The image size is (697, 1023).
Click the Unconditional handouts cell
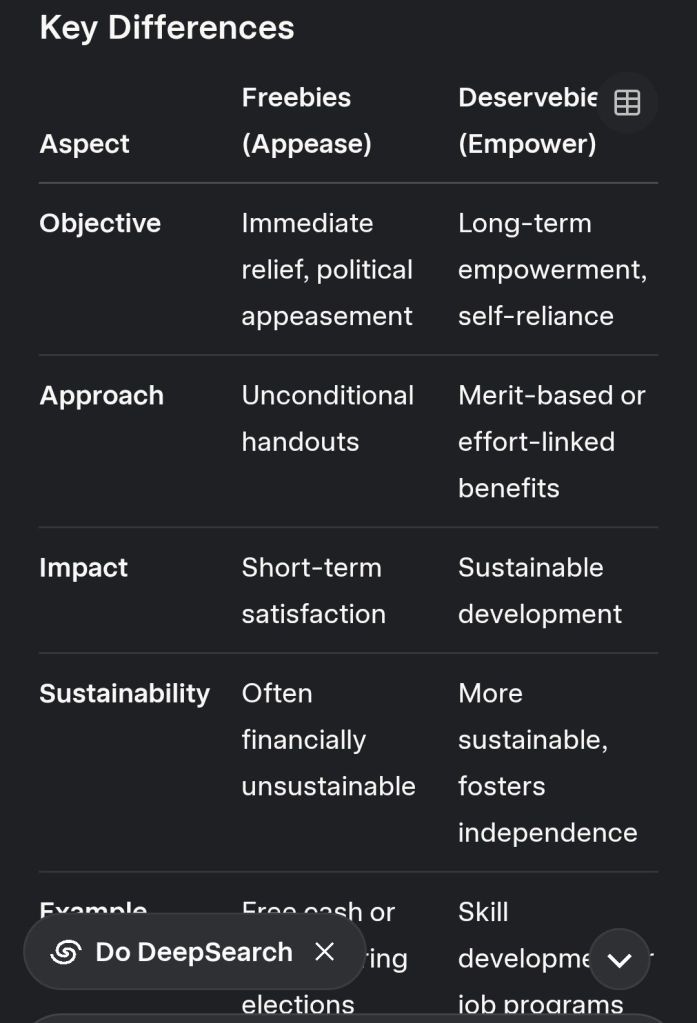(x=327, y=418)
